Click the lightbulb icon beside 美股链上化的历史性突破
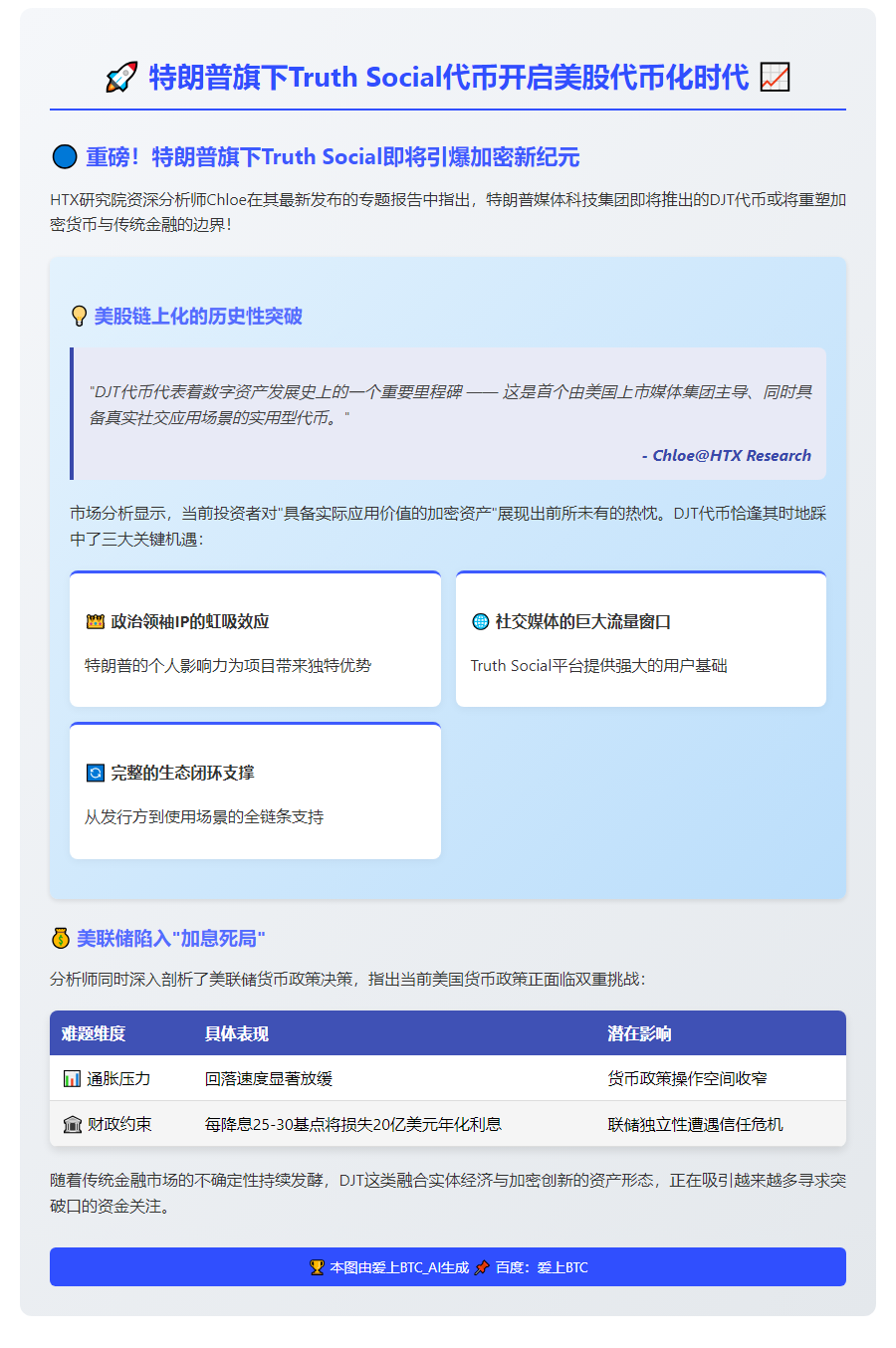This screenshot has height=1348, width=896. tap(80, 317)
